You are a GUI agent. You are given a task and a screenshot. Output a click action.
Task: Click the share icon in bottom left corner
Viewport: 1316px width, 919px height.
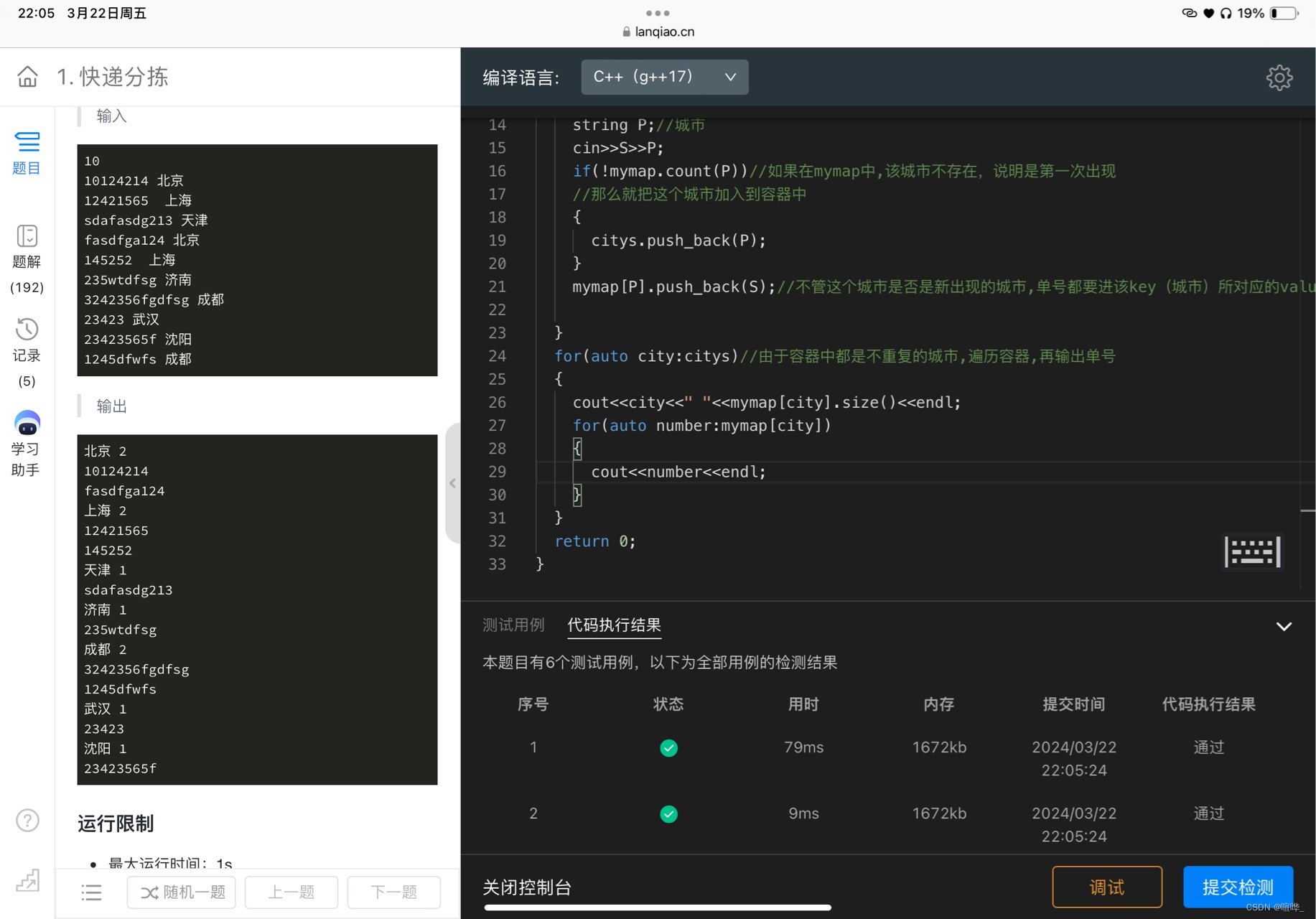pos(27,880)
